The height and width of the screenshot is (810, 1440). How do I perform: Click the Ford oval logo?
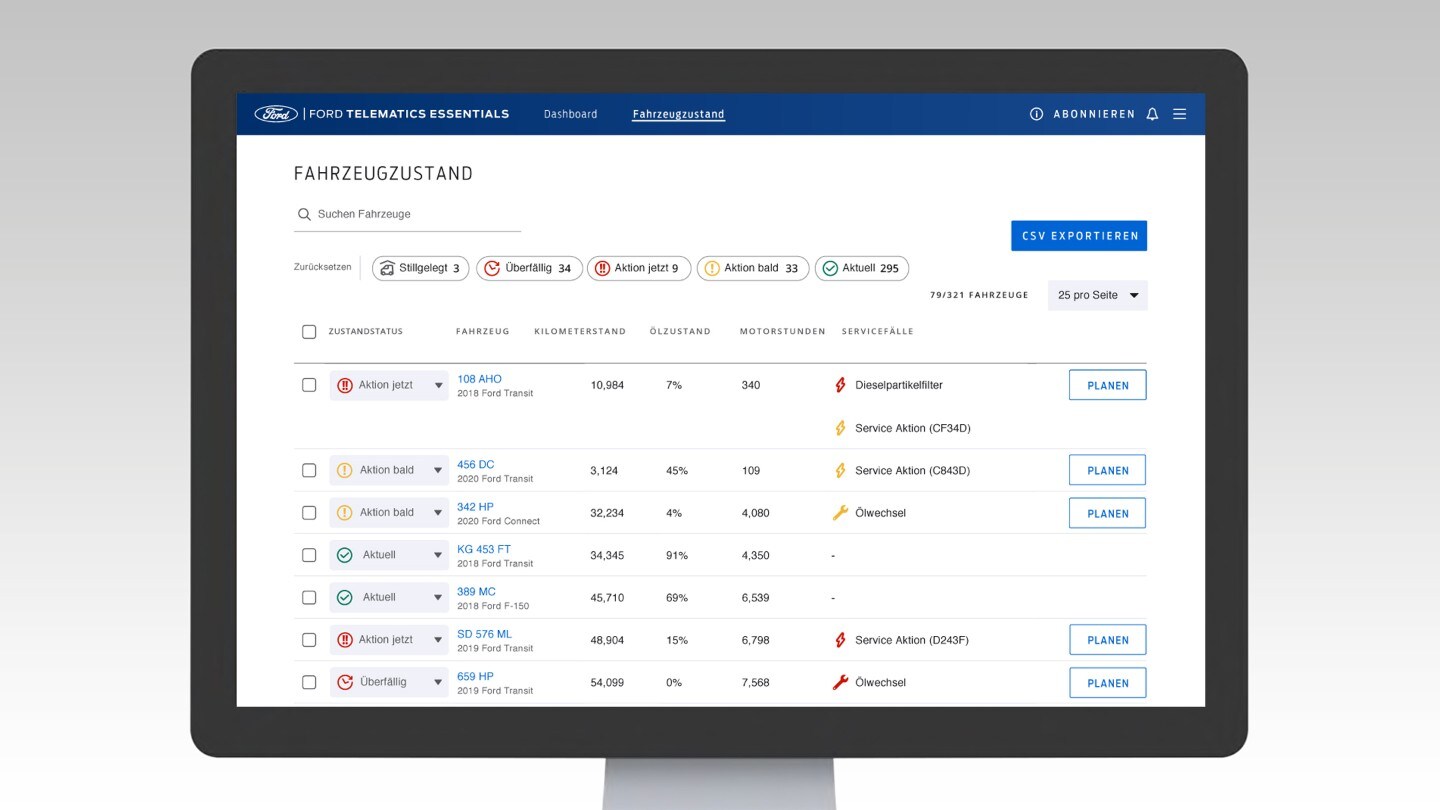[x=276, y=114]
